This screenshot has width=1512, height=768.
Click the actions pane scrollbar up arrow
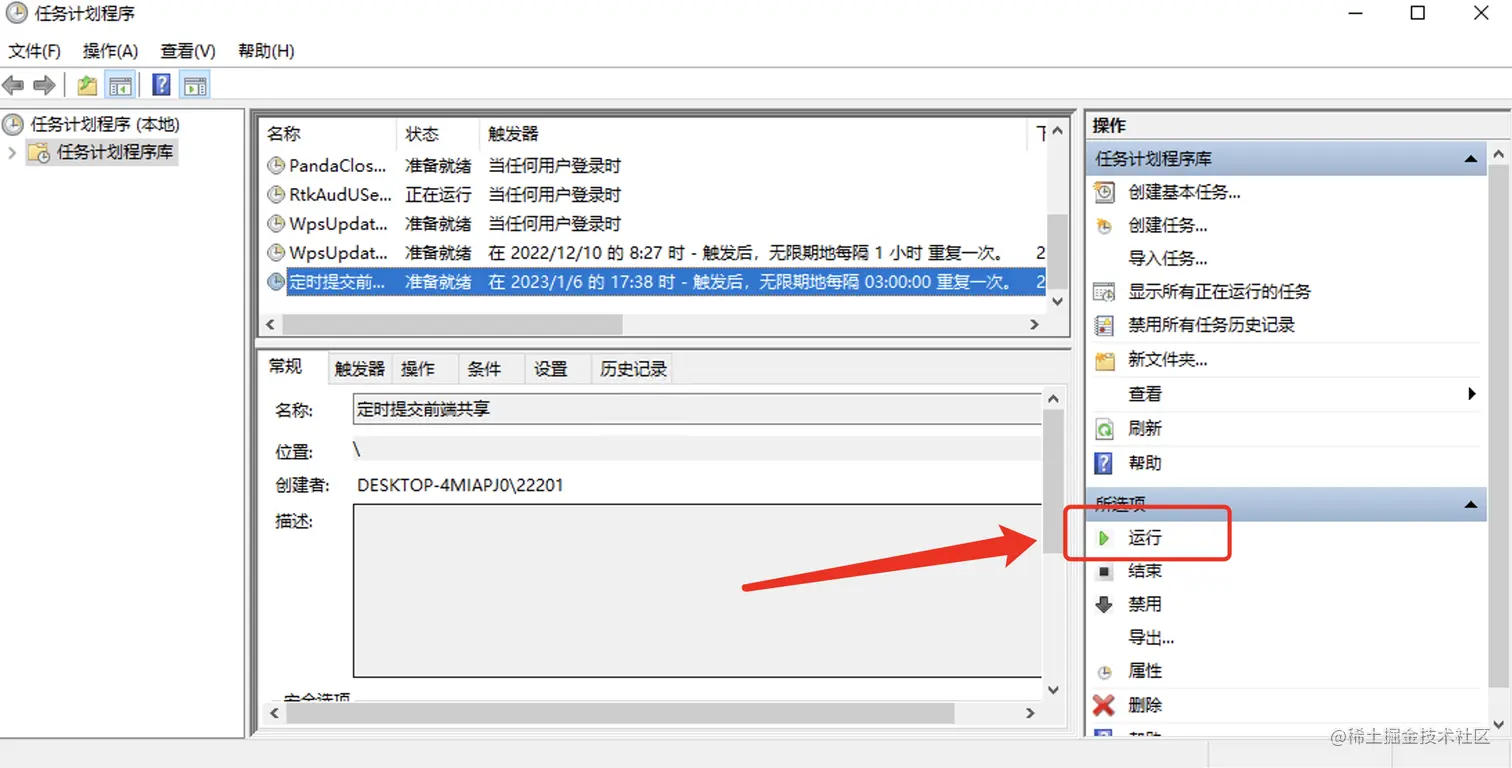pyautogui.click(x=1498, y=155)
